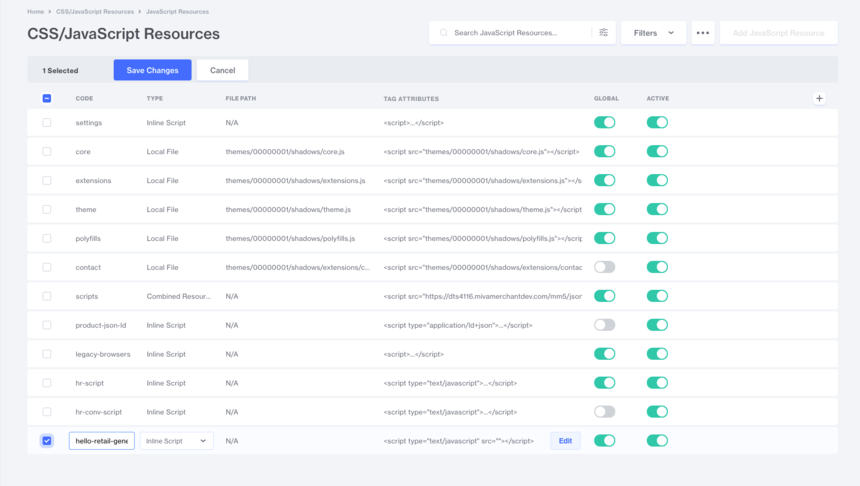Click the select-all header checkbox

[47, 98]
